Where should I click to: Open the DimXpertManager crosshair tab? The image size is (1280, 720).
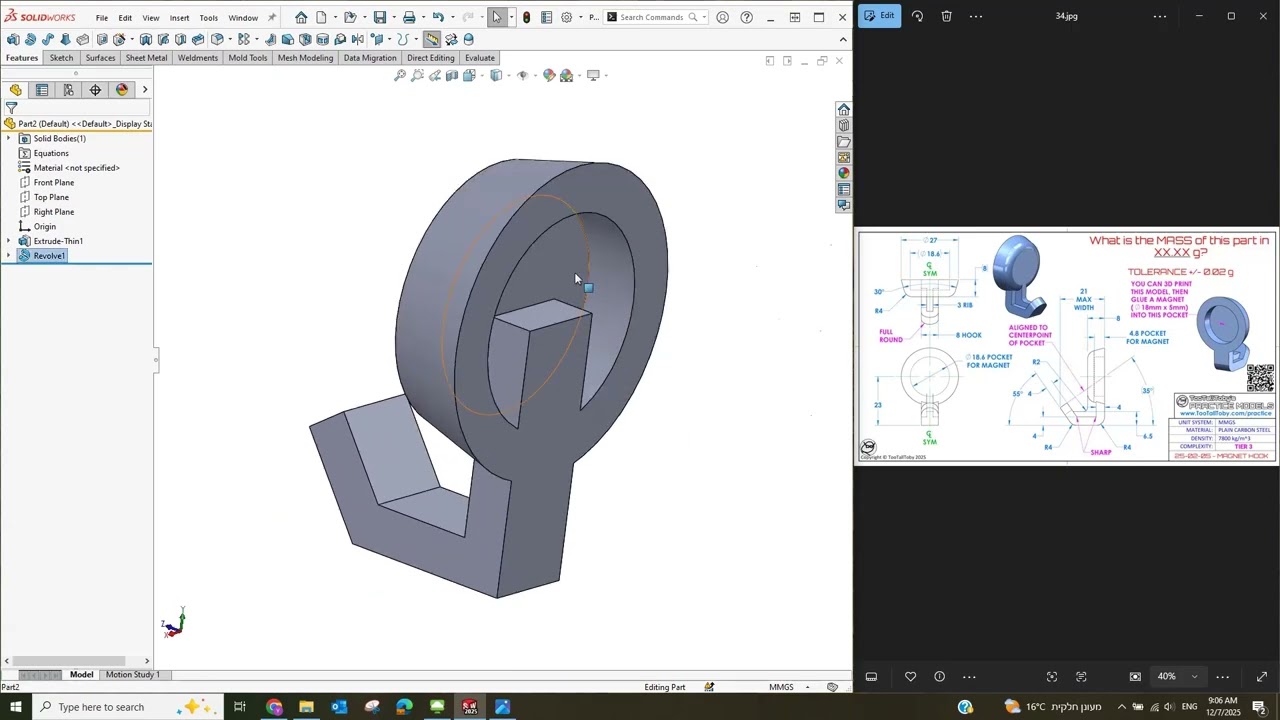click(95, 90)
